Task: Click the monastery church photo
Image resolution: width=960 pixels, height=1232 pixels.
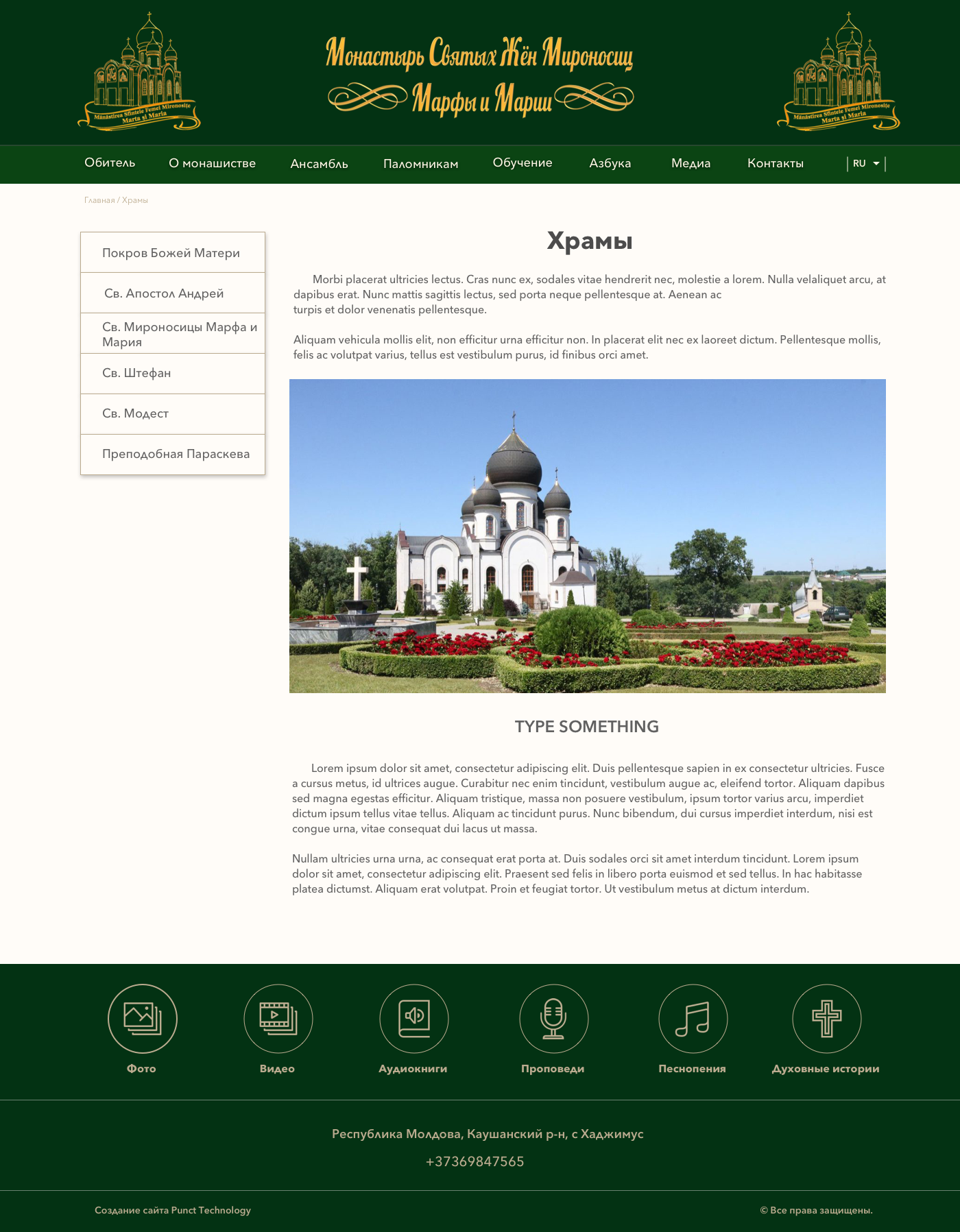Action: 587,535
